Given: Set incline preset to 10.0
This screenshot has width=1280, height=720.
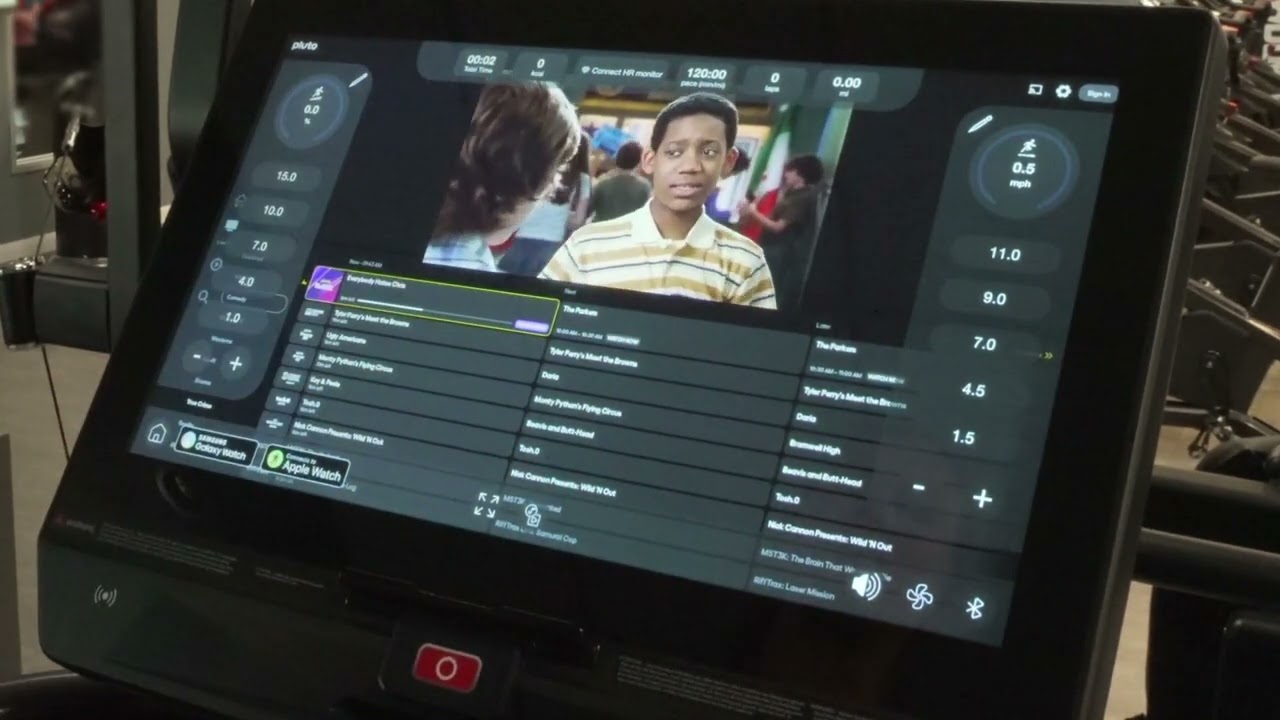Looking at the screenshot, I should [272, 211].
